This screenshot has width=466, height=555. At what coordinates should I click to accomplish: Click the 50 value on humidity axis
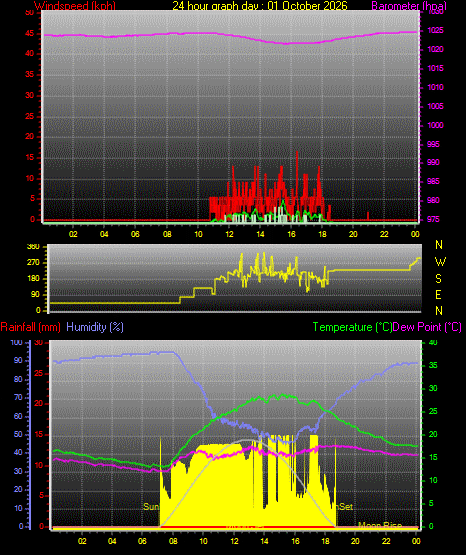pyautogui.click(x=18, y=434)
